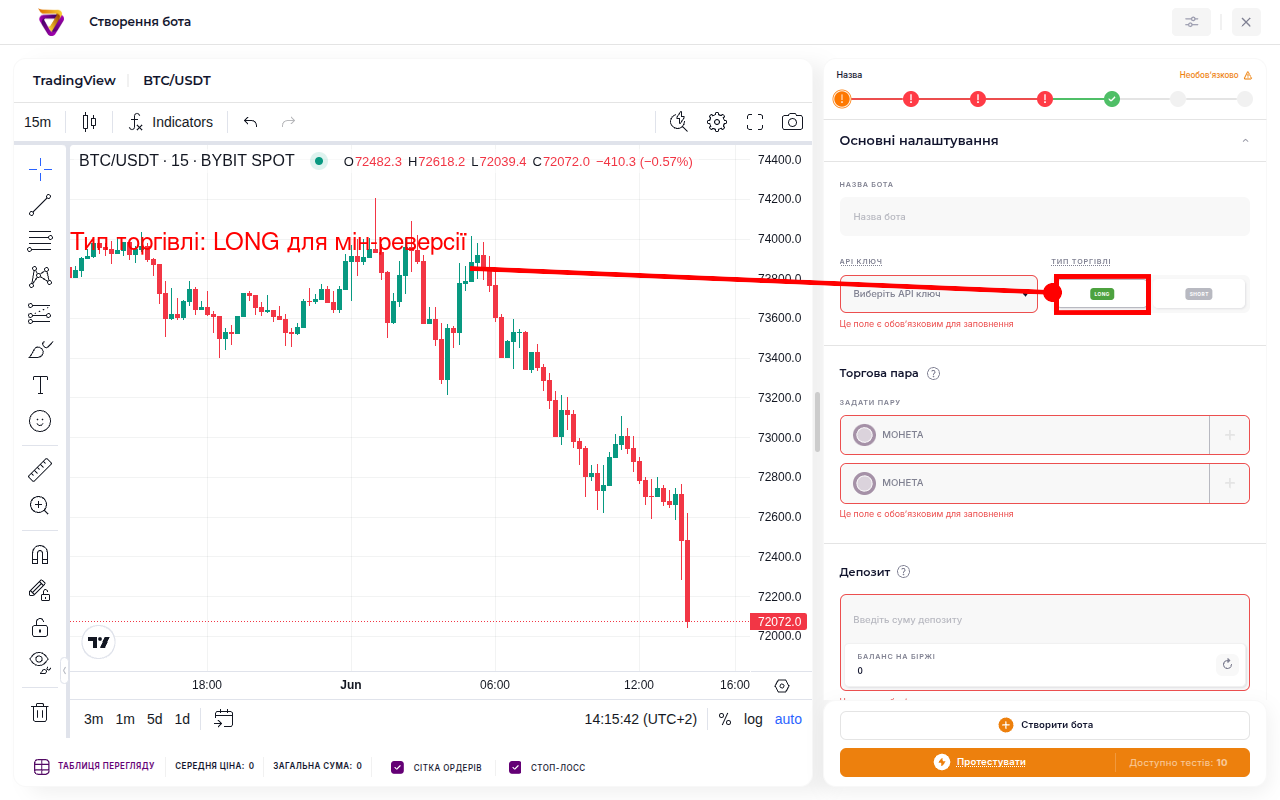Click the Створити бота button
This screenshot has height=800, width=1280.
click(1045, 725)
